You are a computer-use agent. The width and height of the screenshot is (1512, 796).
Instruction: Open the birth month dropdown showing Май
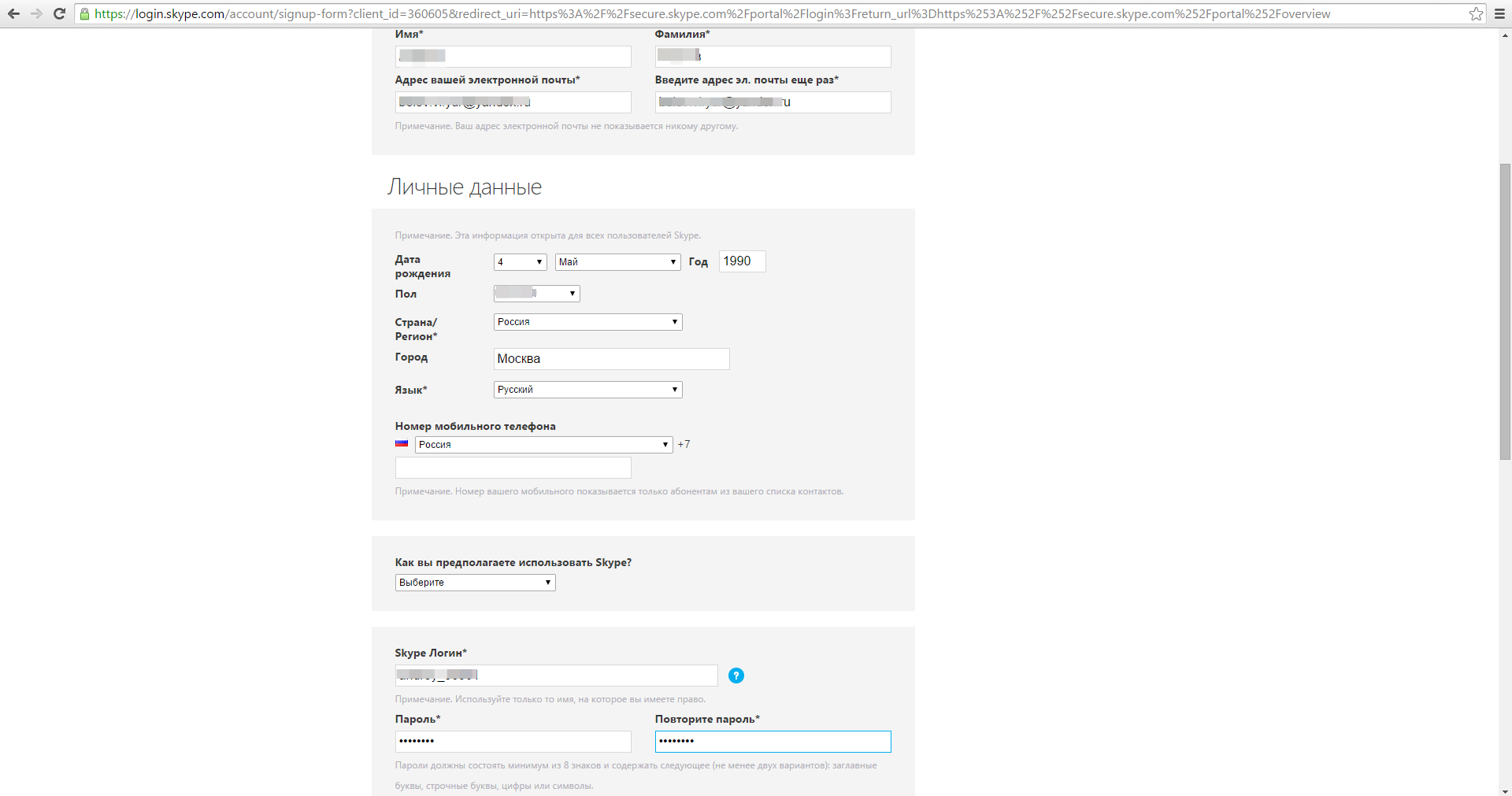617,262
